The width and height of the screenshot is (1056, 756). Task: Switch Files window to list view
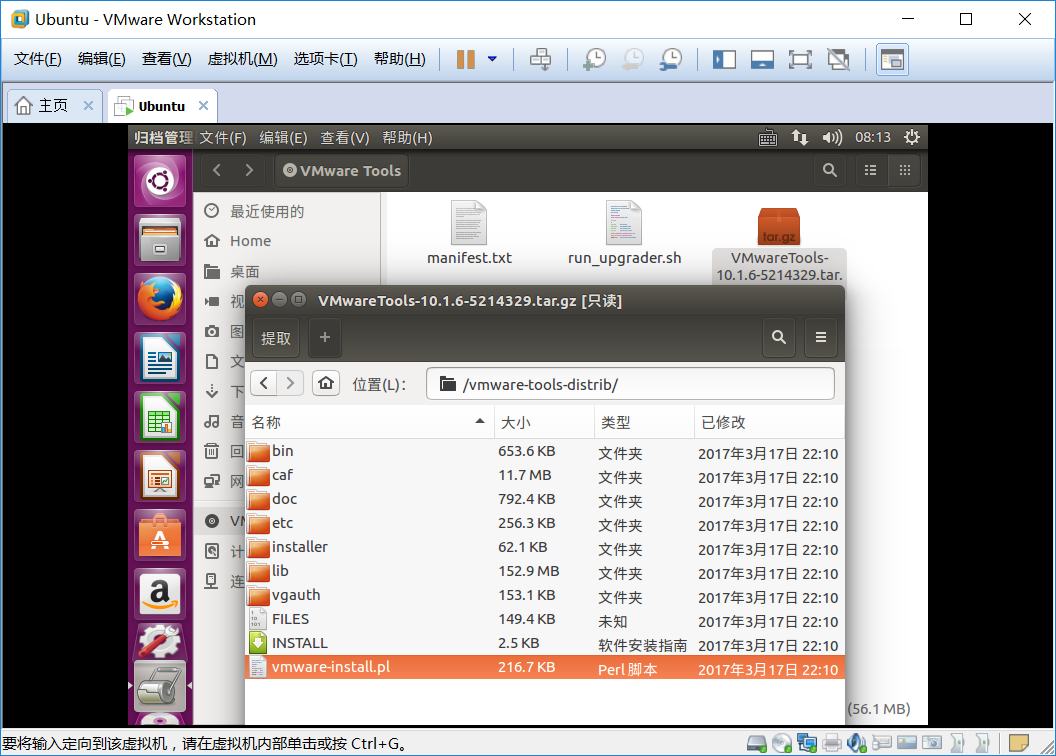870,170
